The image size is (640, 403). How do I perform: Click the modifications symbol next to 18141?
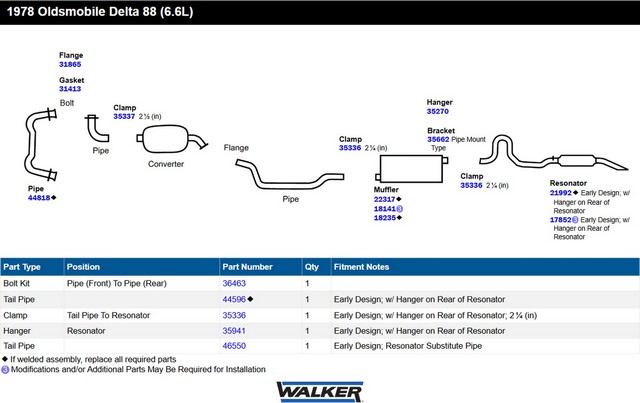pyautogui.click(x=400, y=209)
